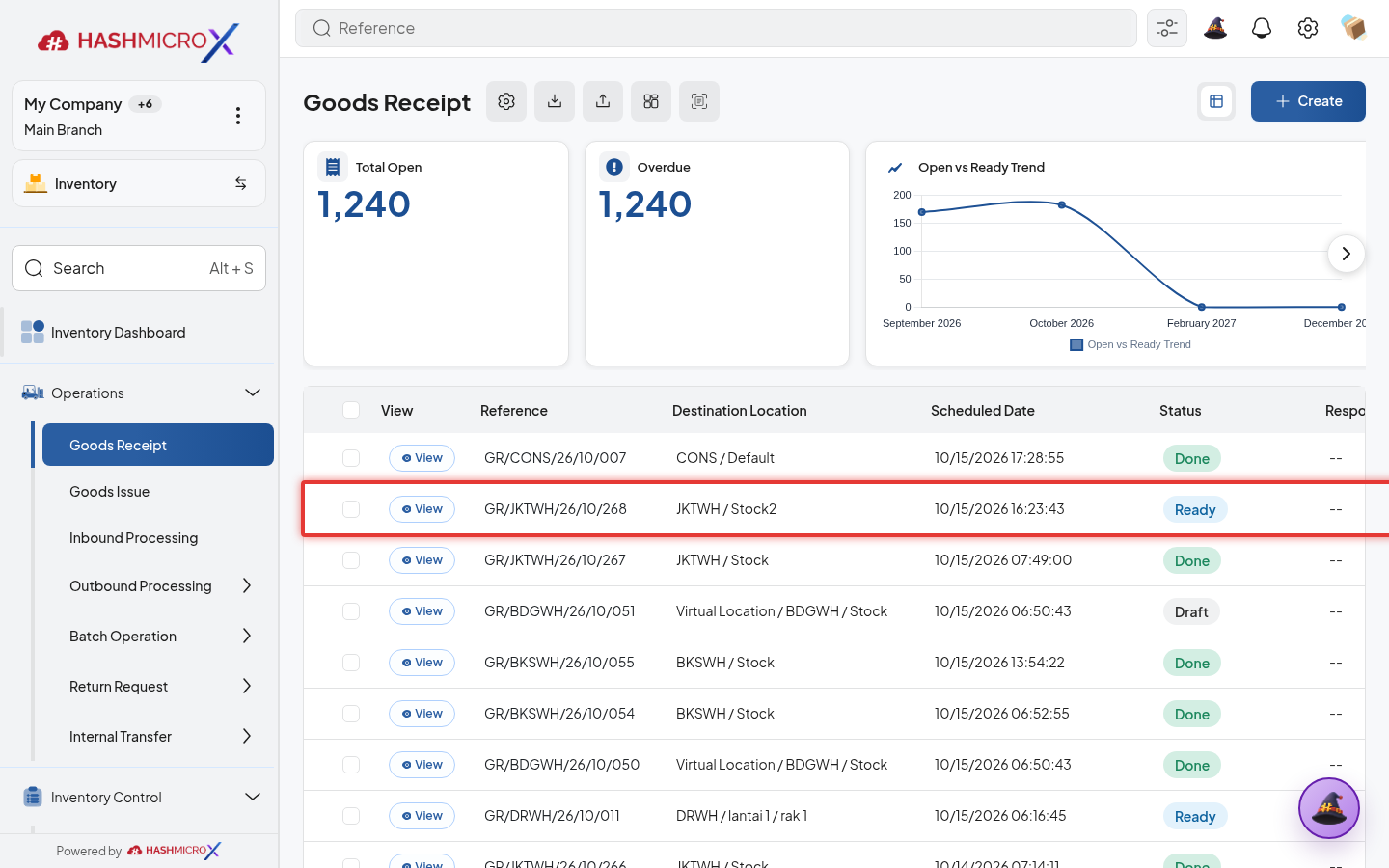The height and width of the screenshot is (868, 1389).
Task: Open the user profile avatar
Action: coord(1354,28)
